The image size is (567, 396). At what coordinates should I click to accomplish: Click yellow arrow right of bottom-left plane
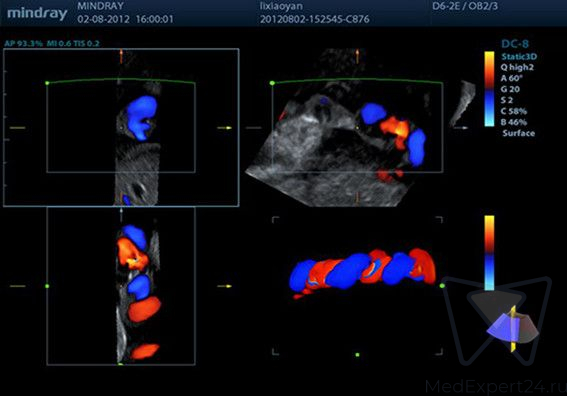[x=225, y=286]
